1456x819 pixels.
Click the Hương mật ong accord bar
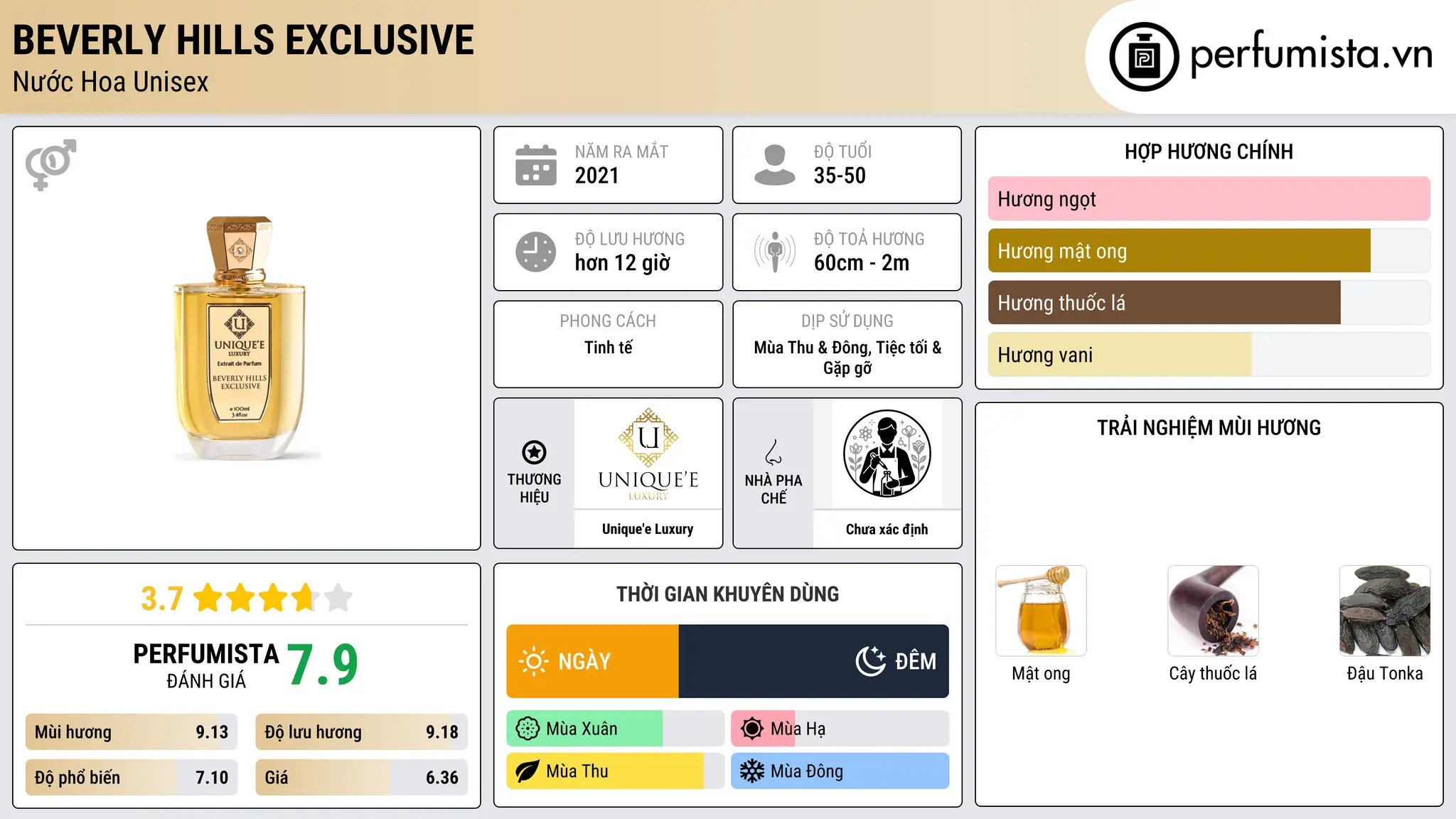(1209, 251)
